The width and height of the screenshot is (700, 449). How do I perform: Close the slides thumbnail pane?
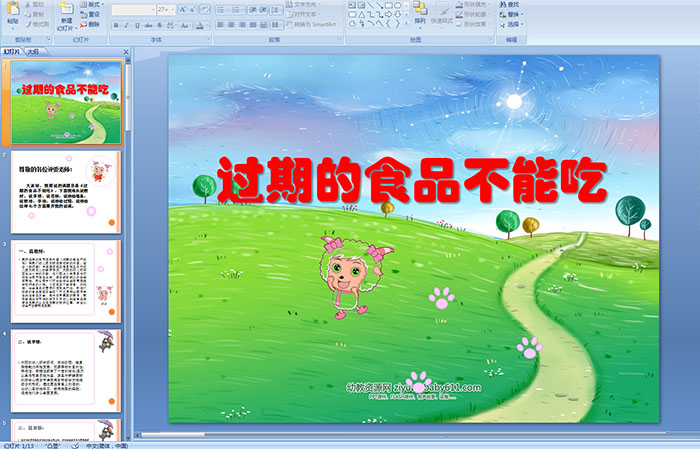[x=126, y=52]
